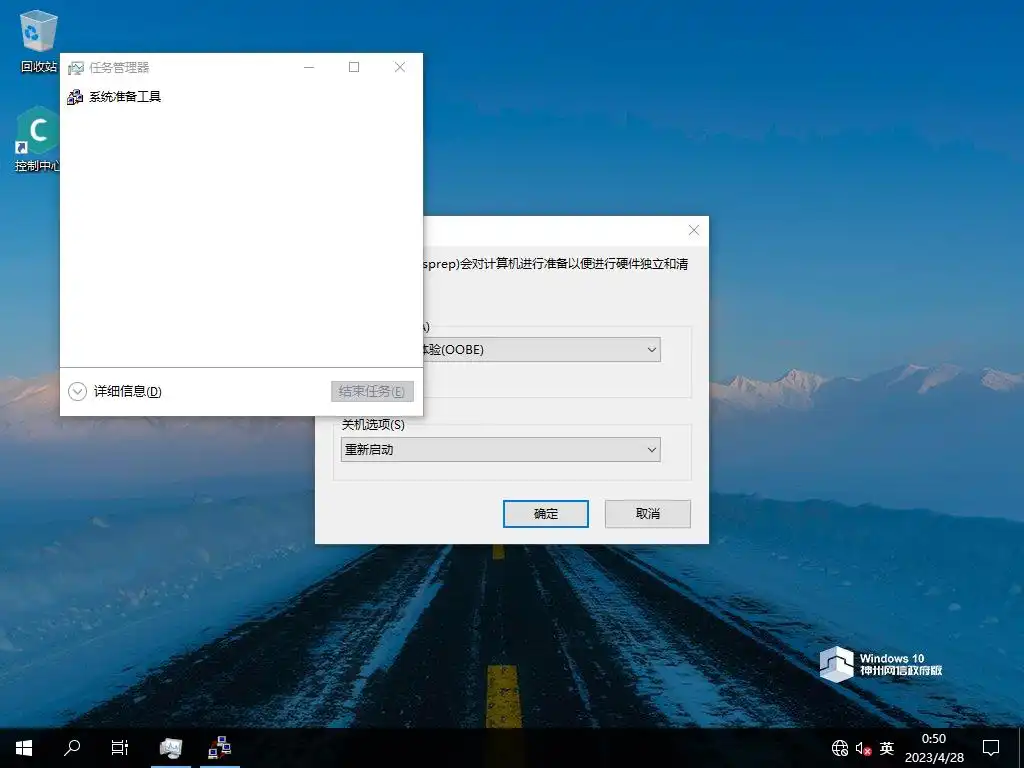Open the 控制中心 desktop shortcut
This screenshot has height=768, width=1024.
(x=37, y=138)
